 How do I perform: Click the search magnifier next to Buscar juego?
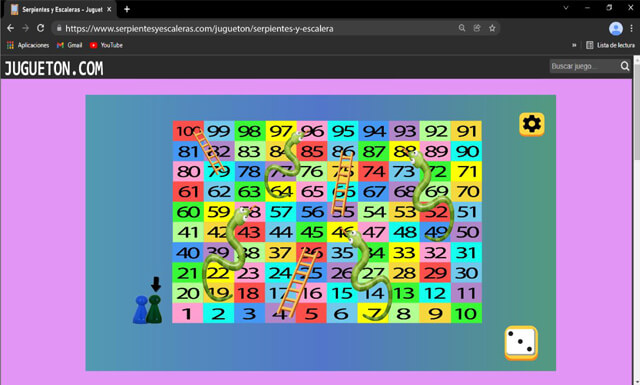624,66
